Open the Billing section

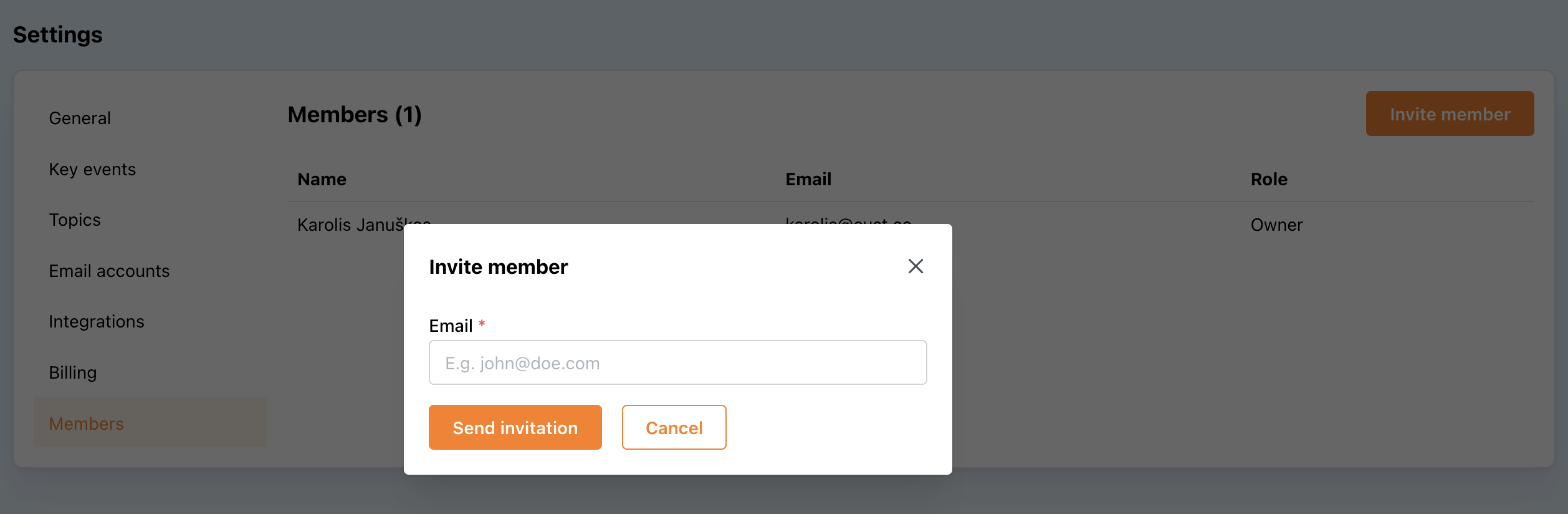73,372
